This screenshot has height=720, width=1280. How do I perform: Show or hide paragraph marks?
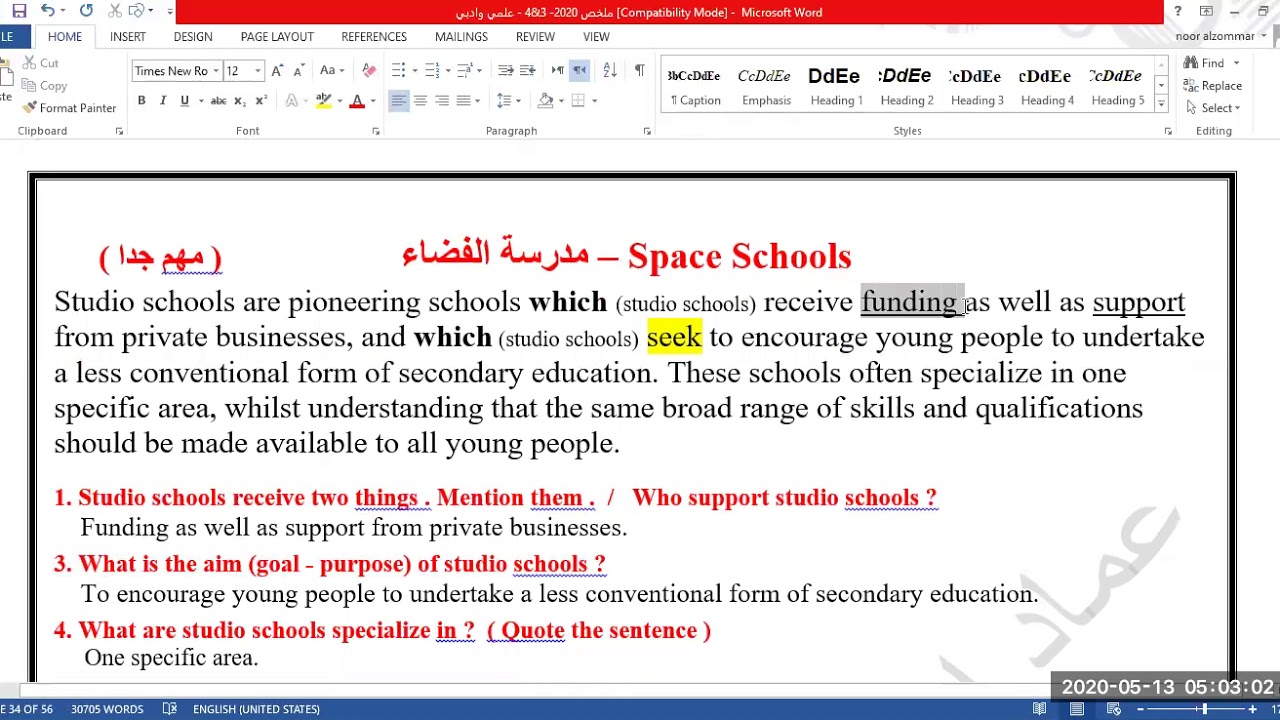point(639,71)
